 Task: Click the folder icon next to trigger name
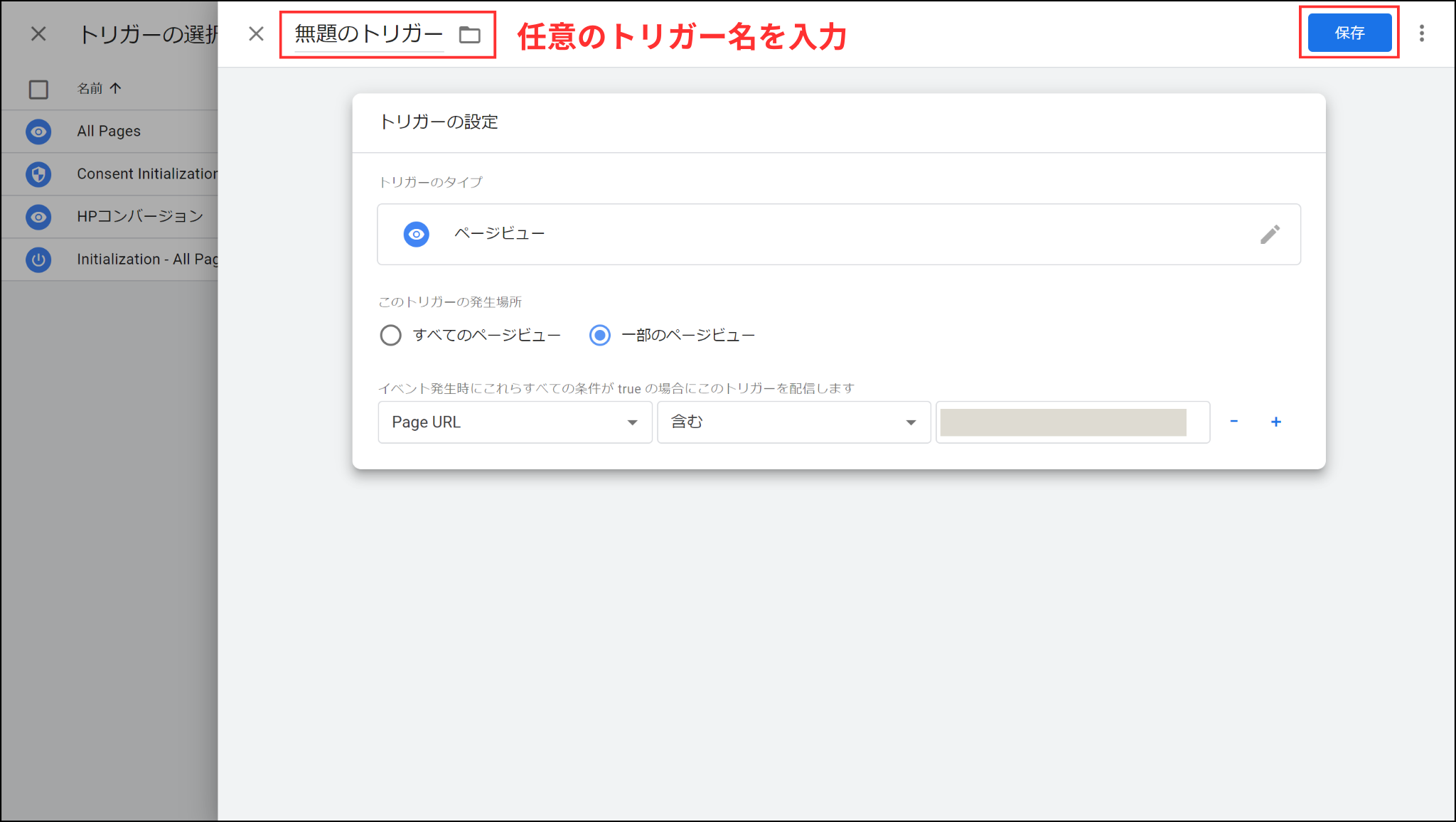(469, 34)
